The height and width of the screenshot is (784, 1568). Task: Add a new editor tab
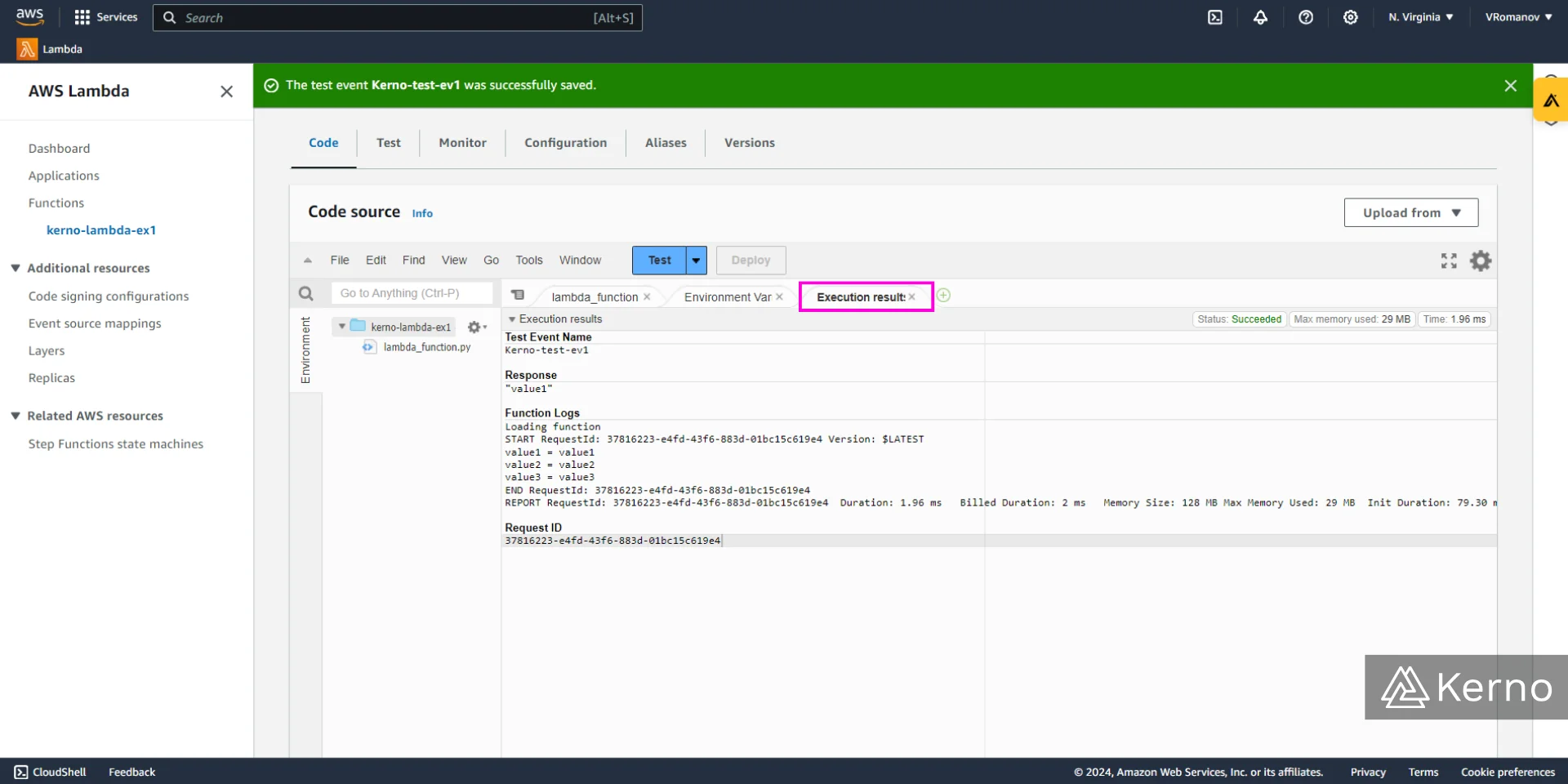coord(943,296)
